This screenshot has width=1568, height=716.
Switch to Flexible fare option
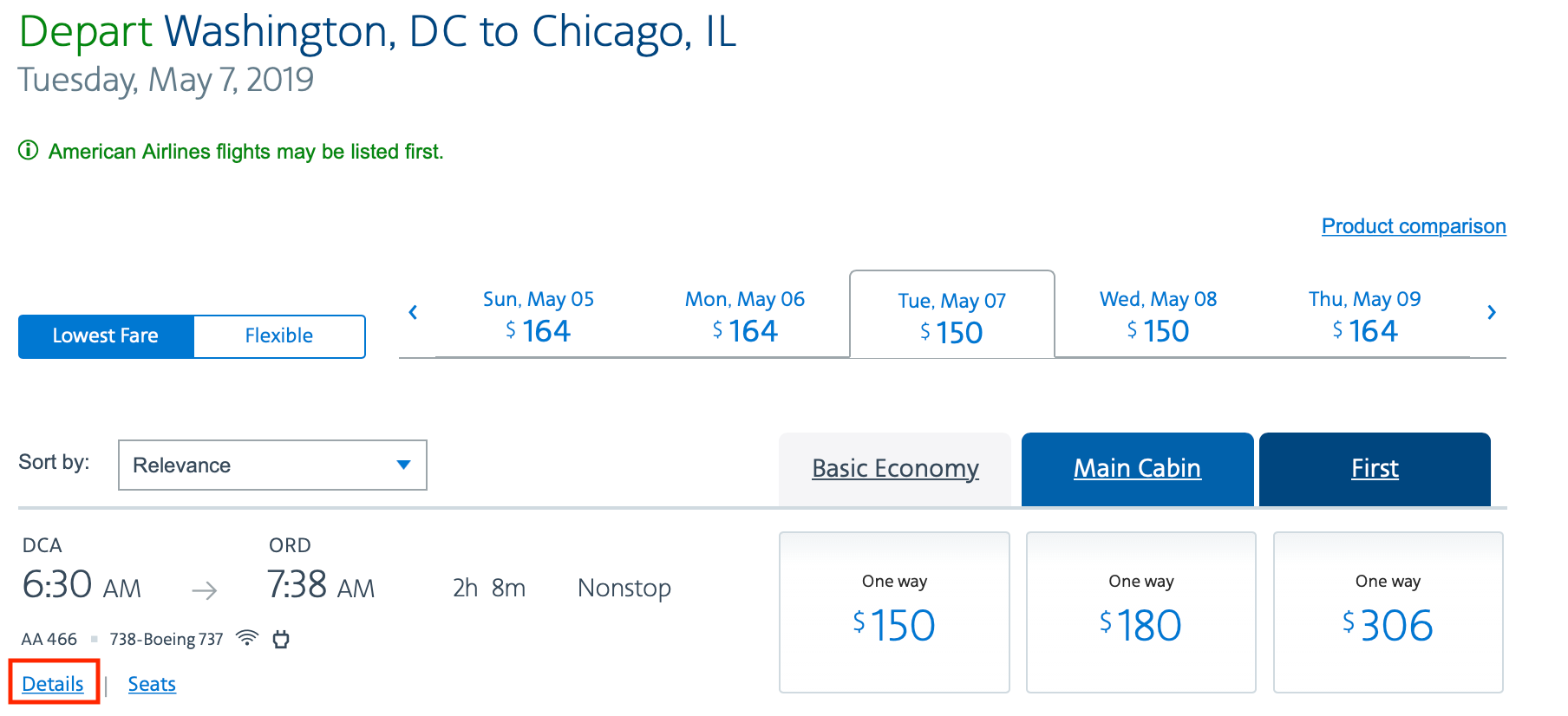(278, 335)
